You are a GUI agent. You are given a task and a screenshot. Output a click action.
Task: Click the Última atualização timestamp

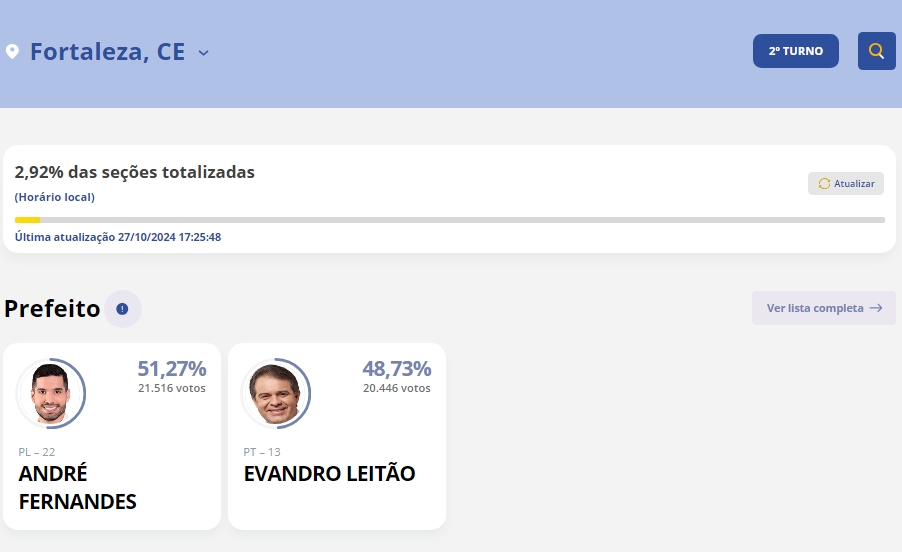(x=118, y=237)
